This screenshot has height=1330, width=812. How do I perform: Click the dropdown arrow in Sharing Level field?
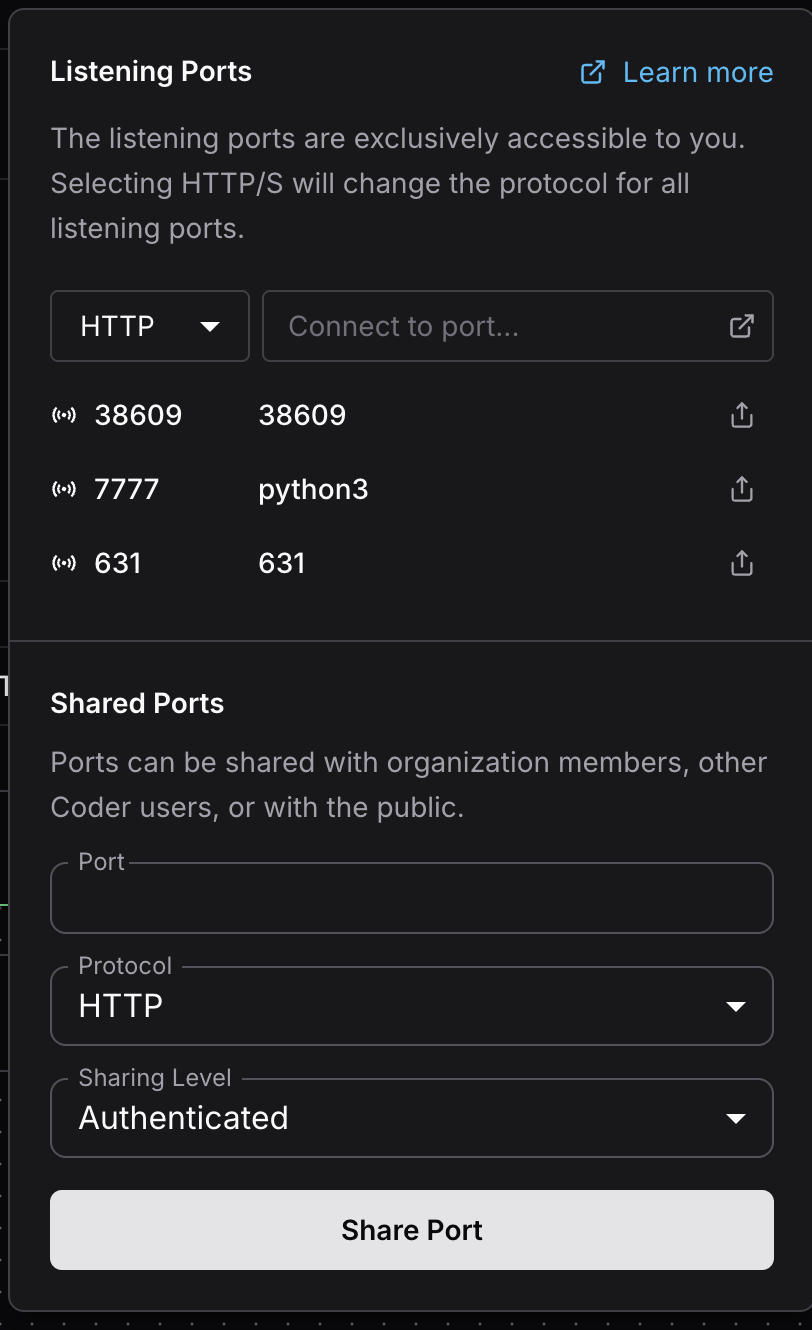[736, 1118]
